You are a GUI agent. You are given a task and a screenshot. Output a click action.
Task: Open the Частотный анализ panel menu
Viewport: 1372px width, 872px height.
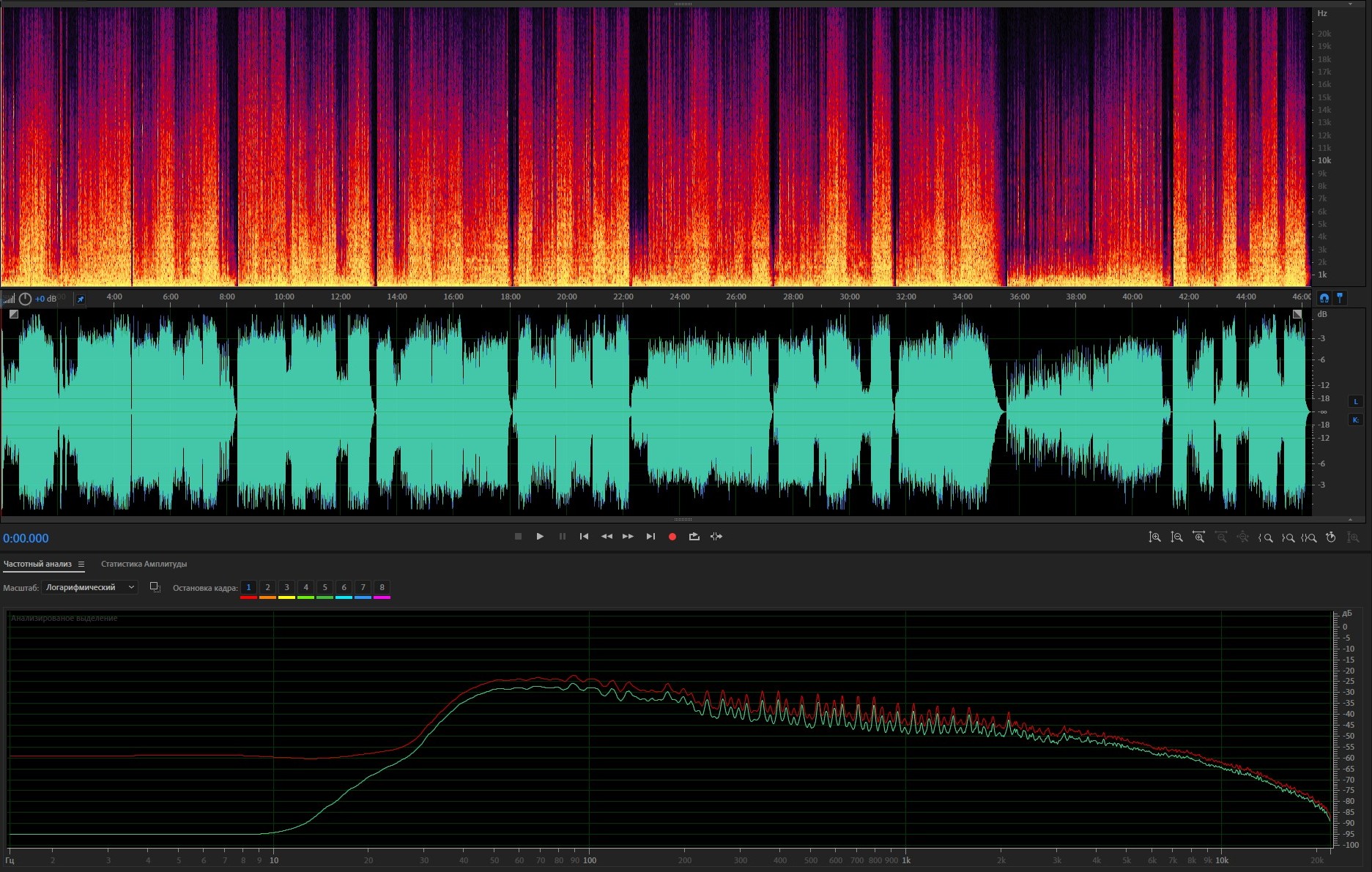click(81, 564)
